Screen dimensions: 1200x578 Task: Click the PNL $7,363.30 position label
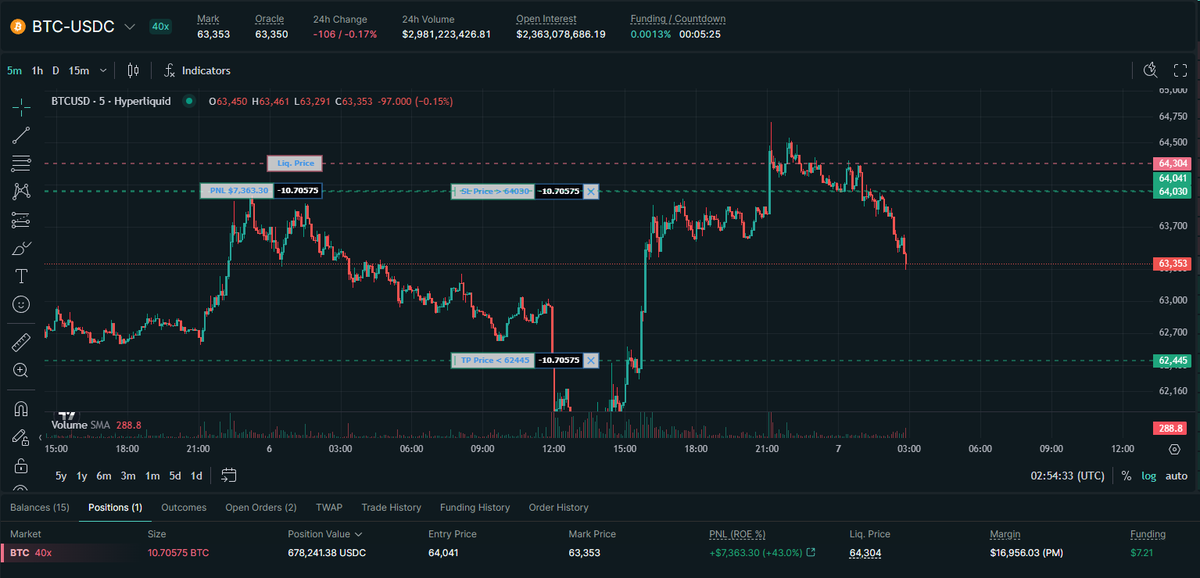pos(235,191)
